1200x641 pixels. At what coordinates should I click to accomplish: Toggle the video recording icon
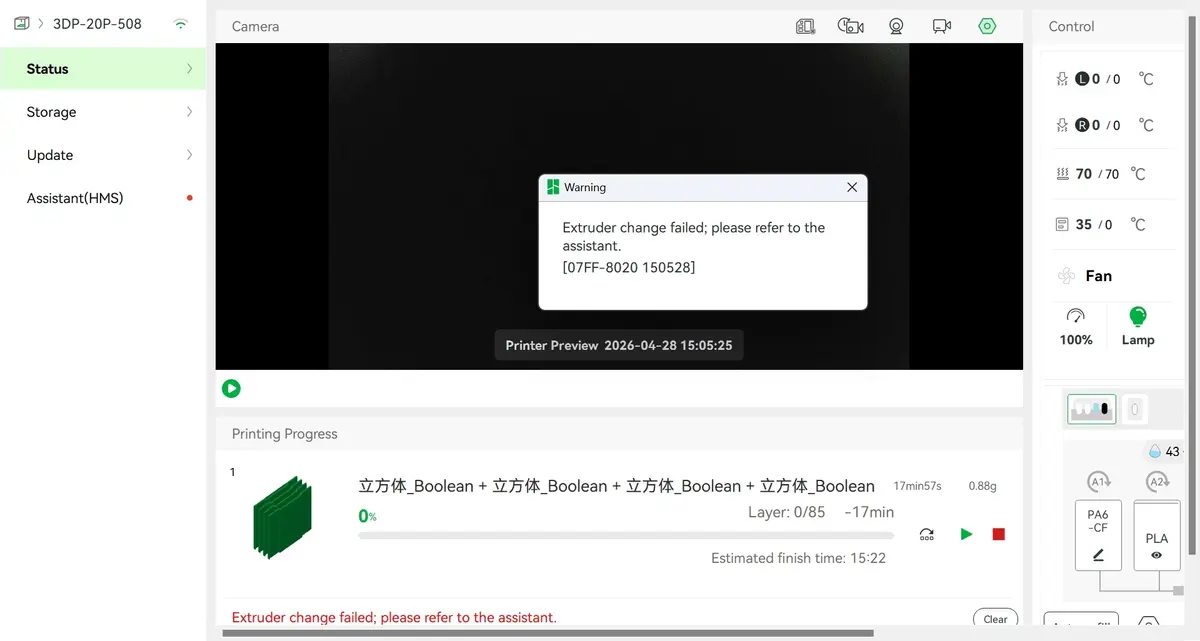click(942, 27)
